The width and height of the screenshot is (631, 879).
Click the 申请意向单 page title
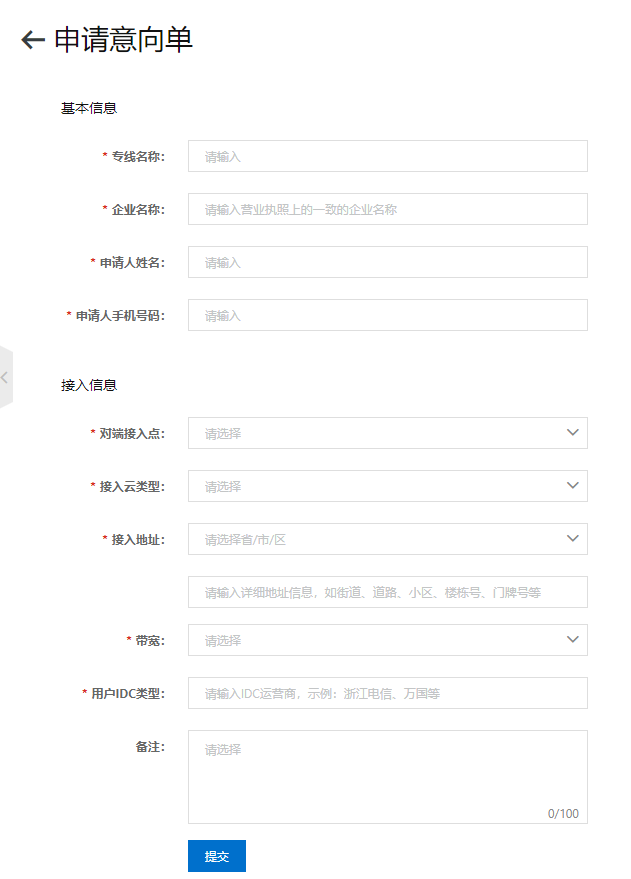point(123,40)
